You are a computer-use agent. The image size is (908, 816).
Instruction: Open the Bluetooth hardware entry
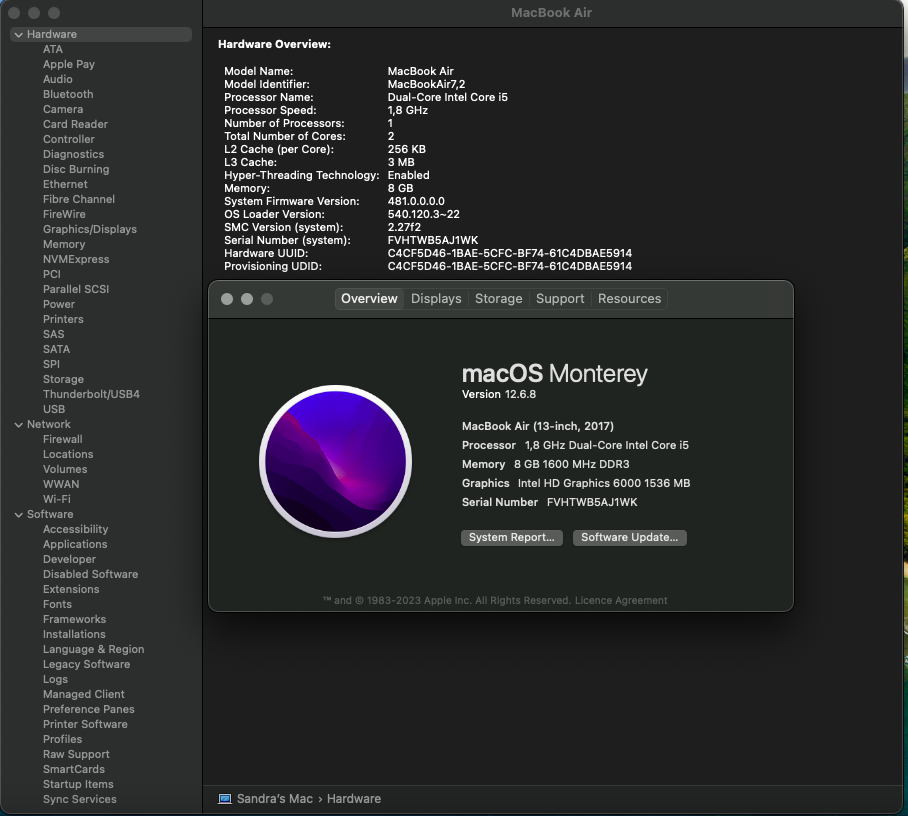[x=68, y=94]
